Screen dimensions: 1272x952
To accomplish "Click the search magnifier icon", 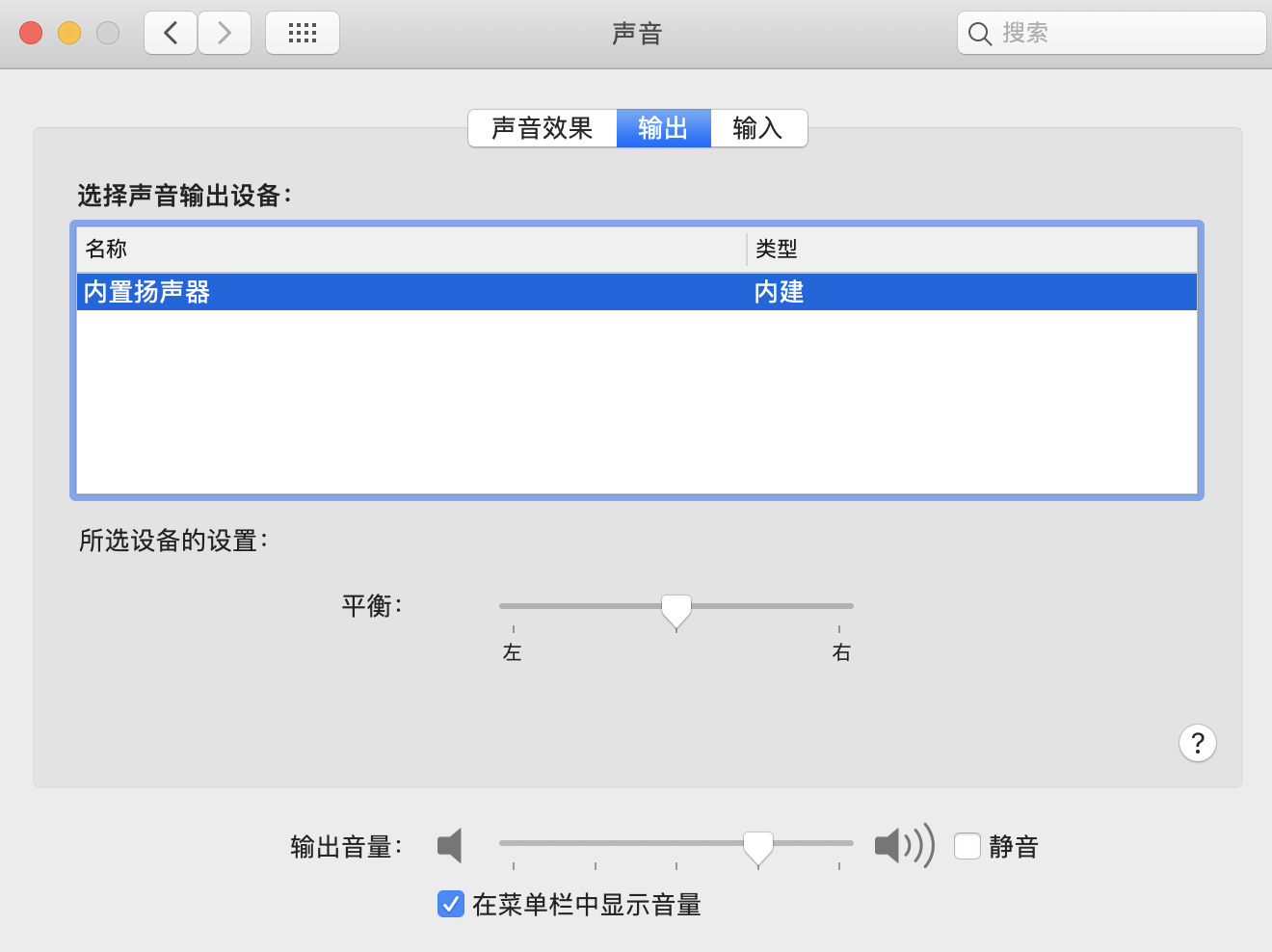I will pyautogui.click(x=979, y=34).
